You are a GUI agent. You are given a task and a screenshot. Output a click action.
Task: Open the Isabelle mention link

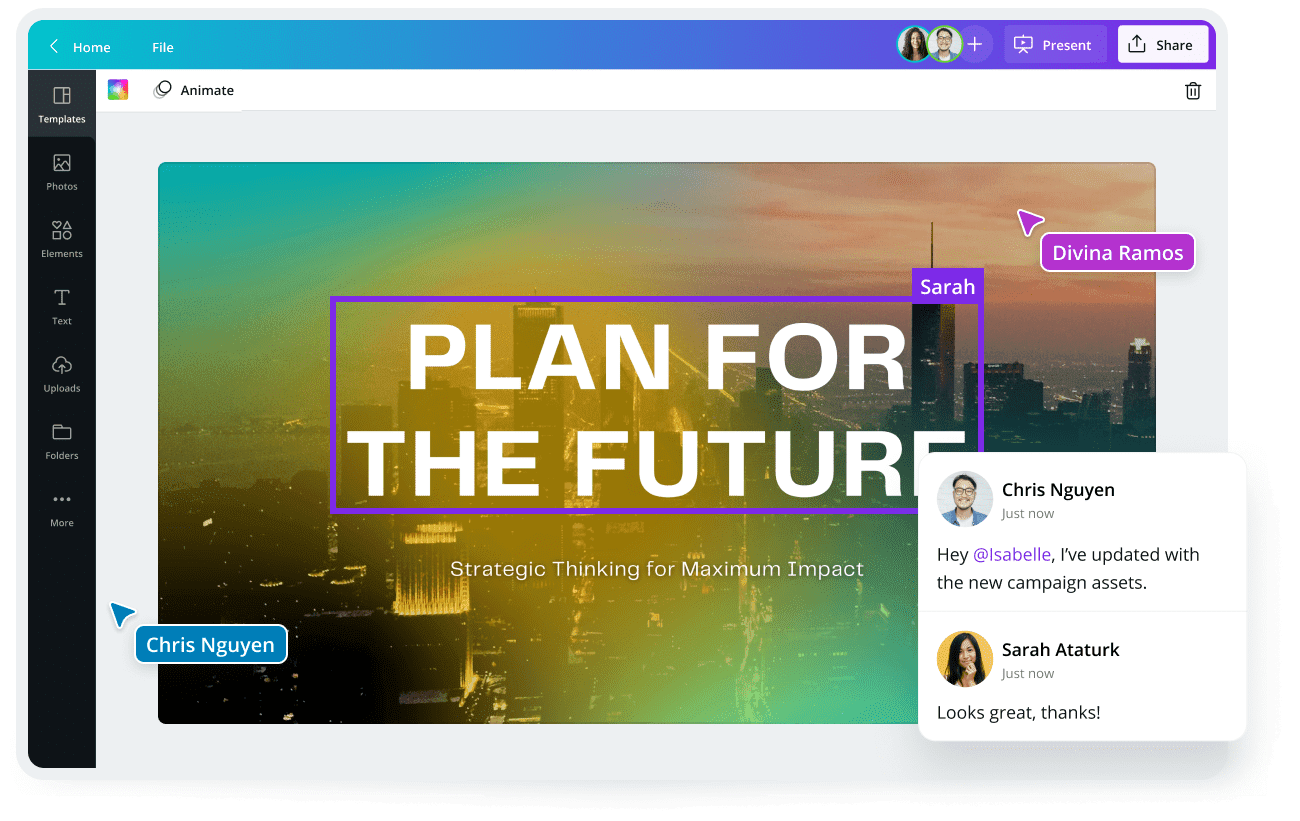[x=1013, y=554]
